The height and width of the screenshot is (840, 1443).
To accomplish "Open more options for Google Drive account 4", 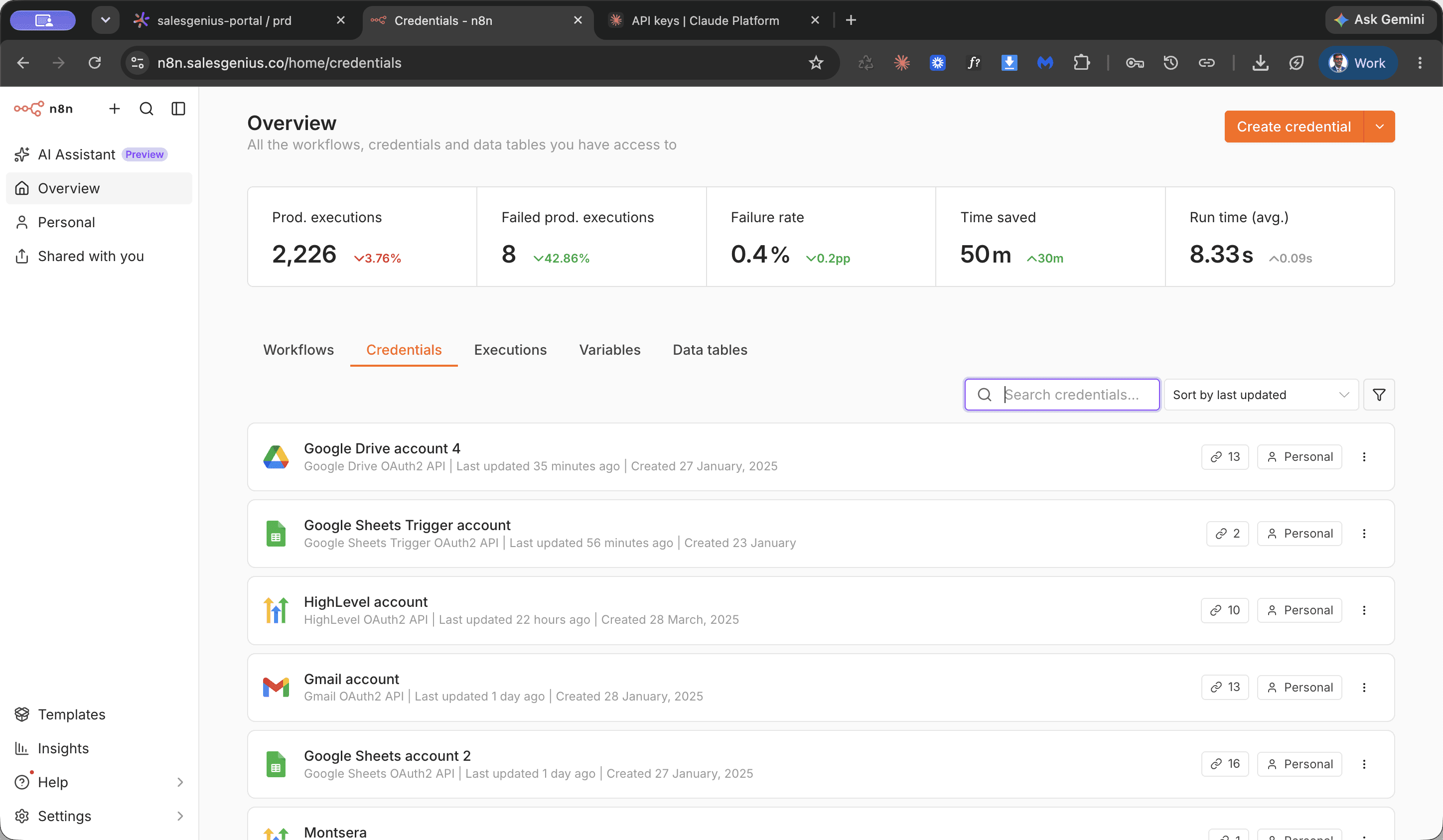I will pyautogui.click(x=1364, y=457).
